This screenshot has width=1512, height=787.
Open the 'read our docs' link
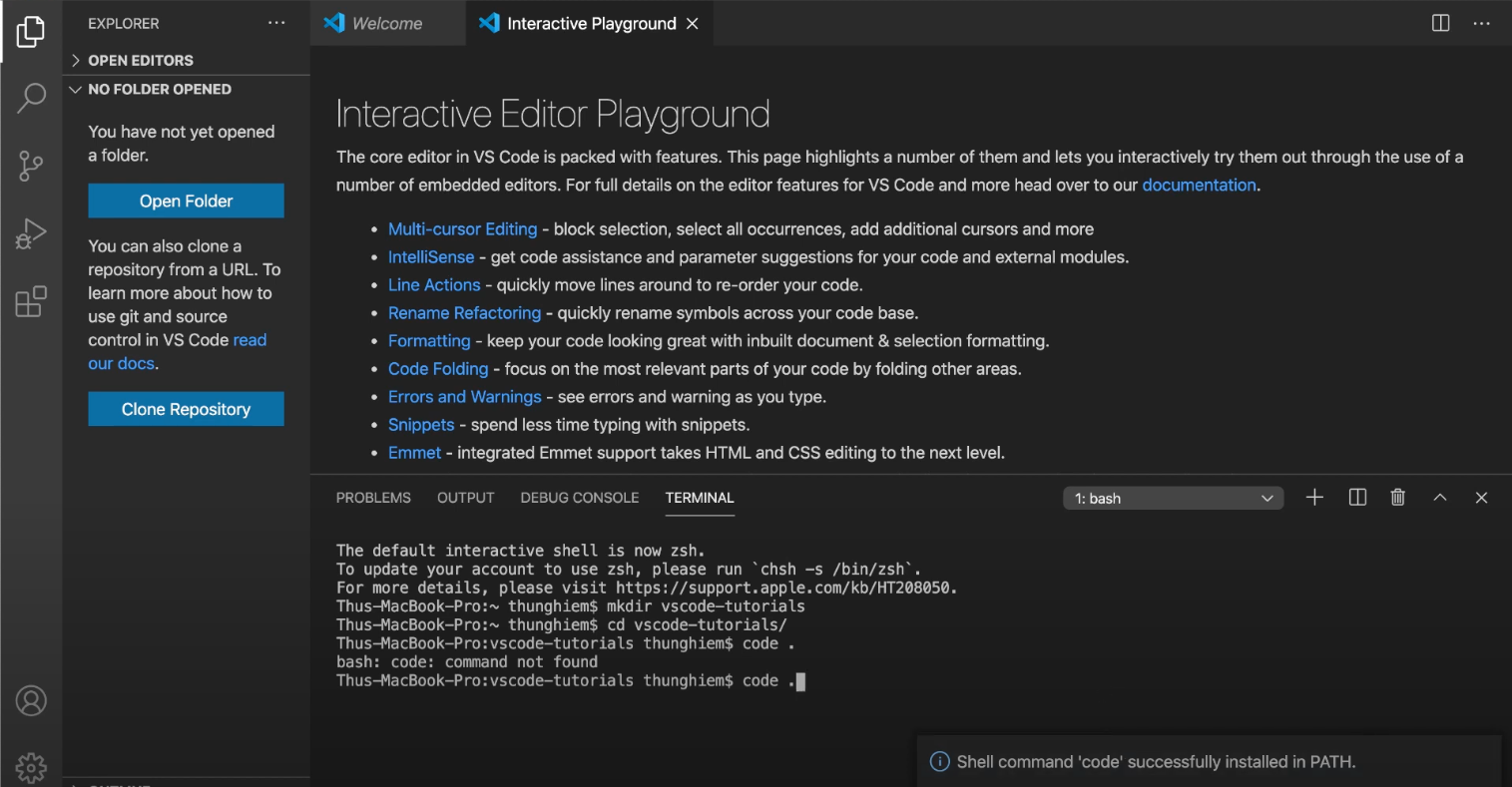[x=178, y=352]
